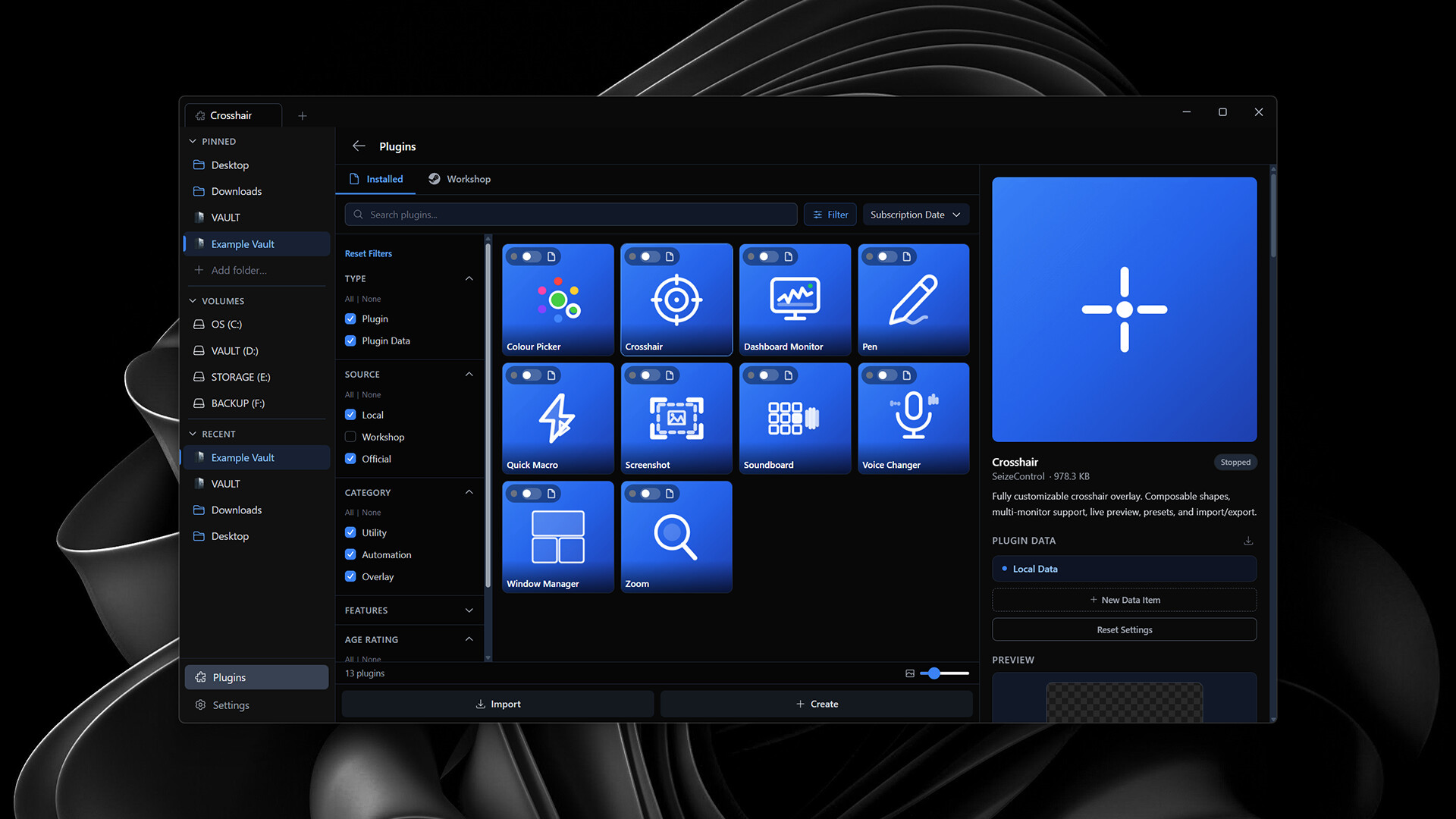Click the Reset Filters link
Screen dimensions: 1456x819
pyautogui.click(x=368, y=253)
